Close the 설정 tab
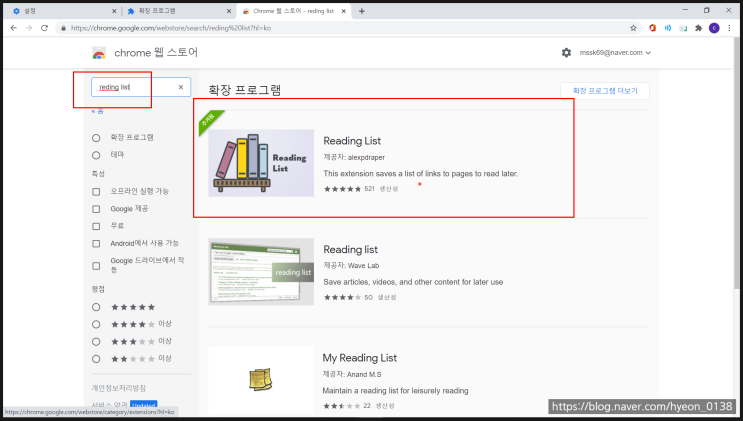This screenshot has width=743, height=421. 114,11
